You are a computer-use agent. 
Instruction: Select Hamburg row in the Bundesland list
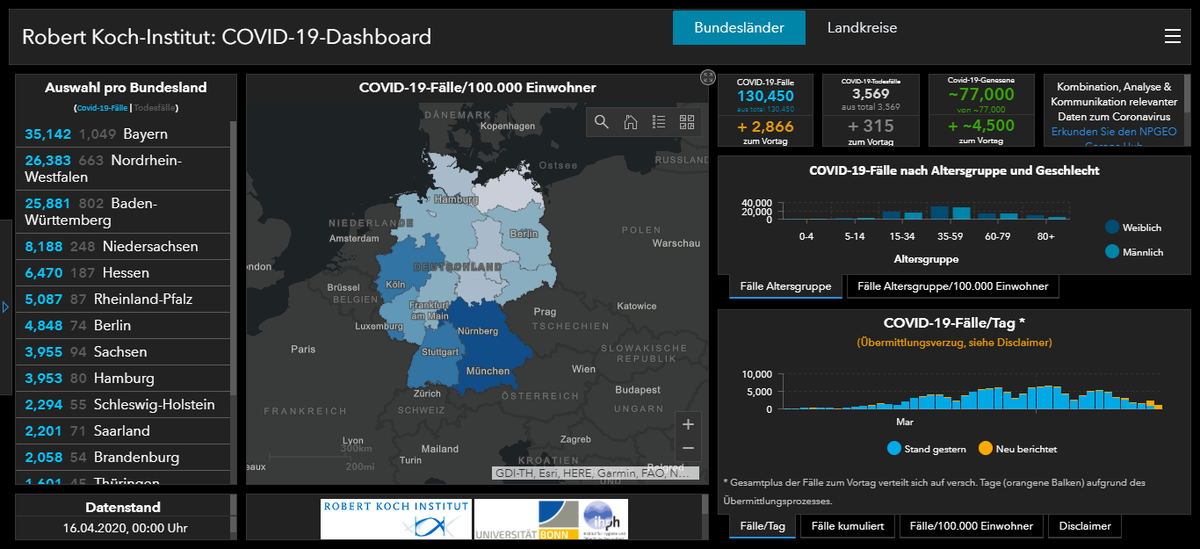pos(123,378)
